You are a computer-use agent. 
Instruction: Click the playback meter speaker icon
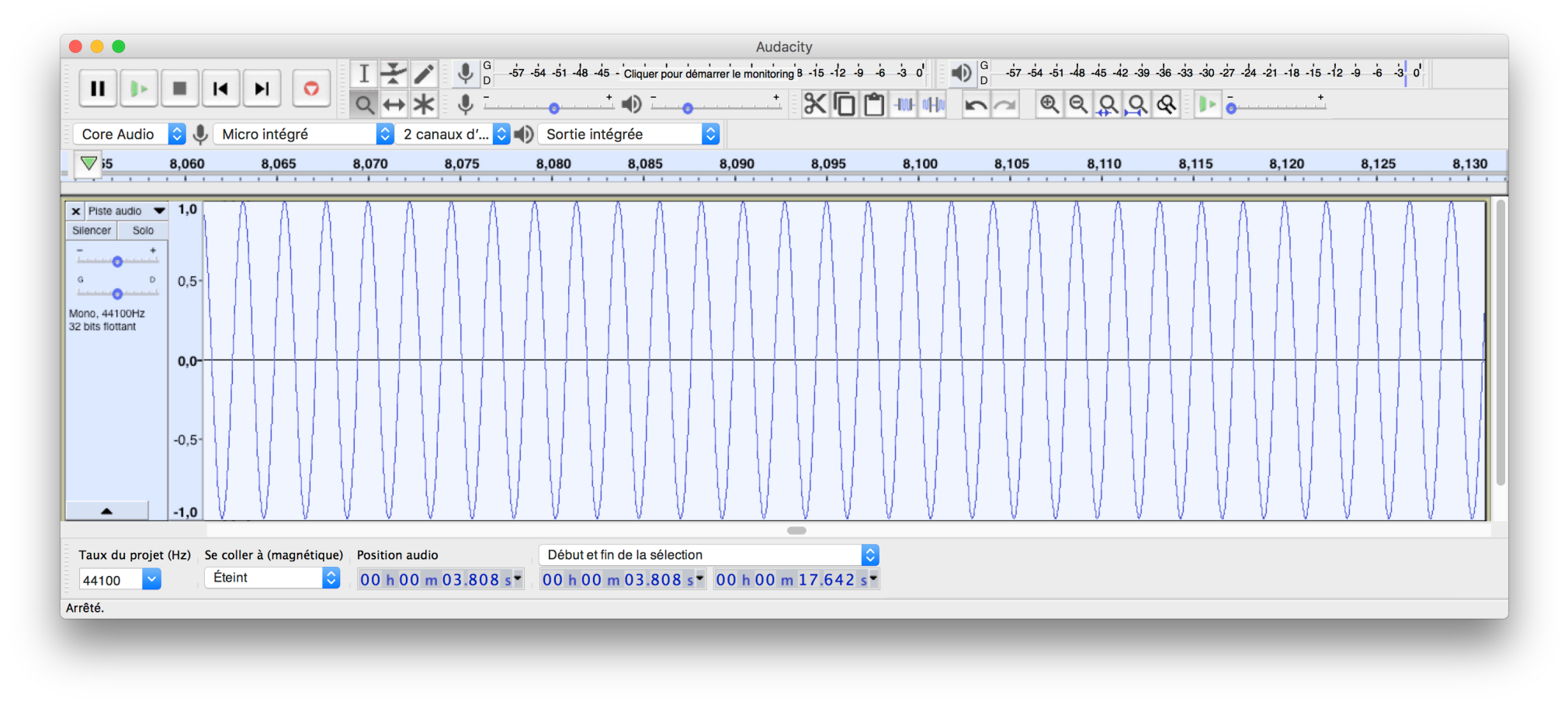pyautogui.click(x=961, y=74)
